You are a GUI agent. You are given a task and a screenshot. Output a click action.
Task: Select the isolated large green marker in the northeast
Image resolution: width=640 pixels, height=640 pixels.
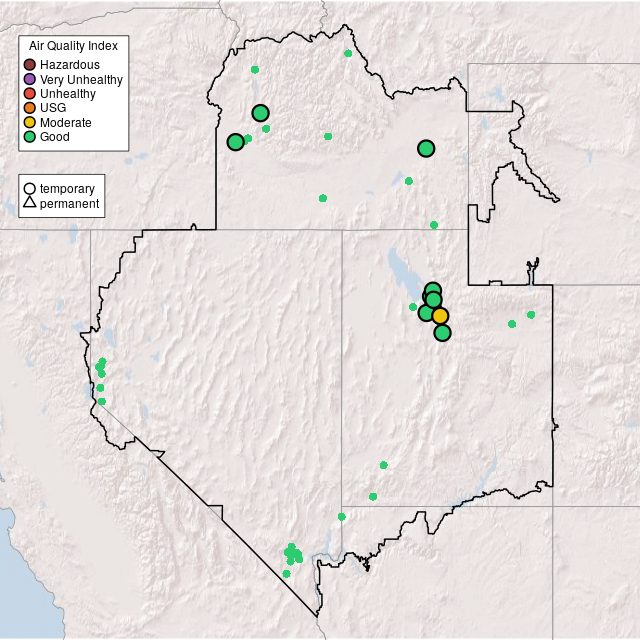pyautogui.click(x=426, y=148)
